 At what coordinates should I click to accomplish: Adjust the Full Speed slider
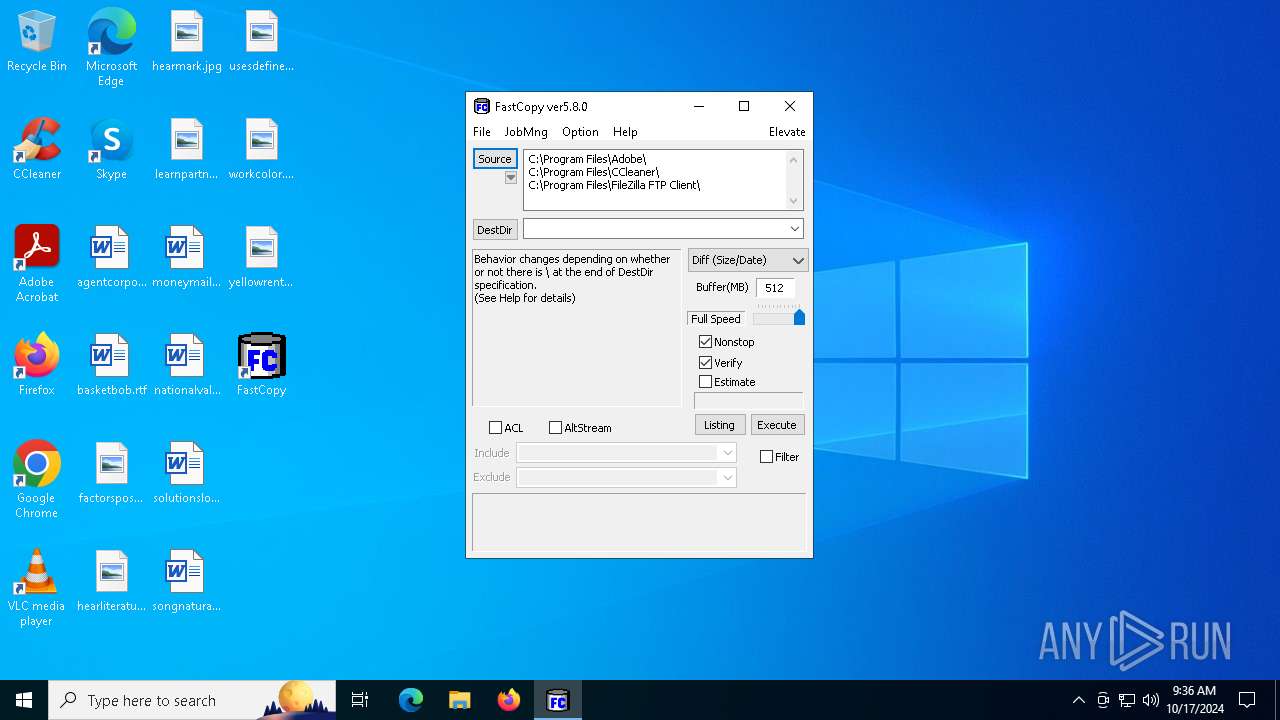[x=779, y=318]
